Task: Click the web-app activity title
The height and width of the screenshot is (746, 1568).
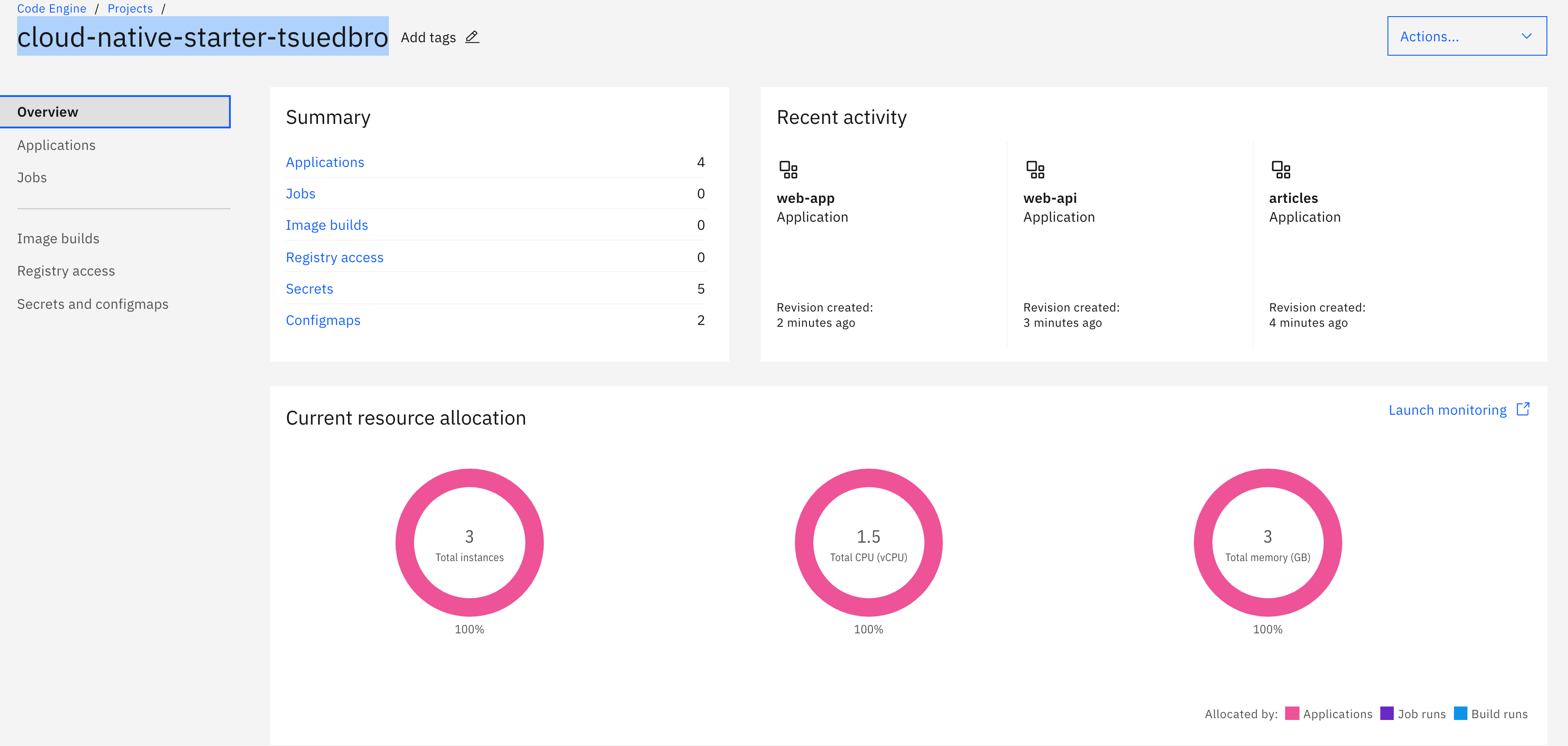Action: 805,198
